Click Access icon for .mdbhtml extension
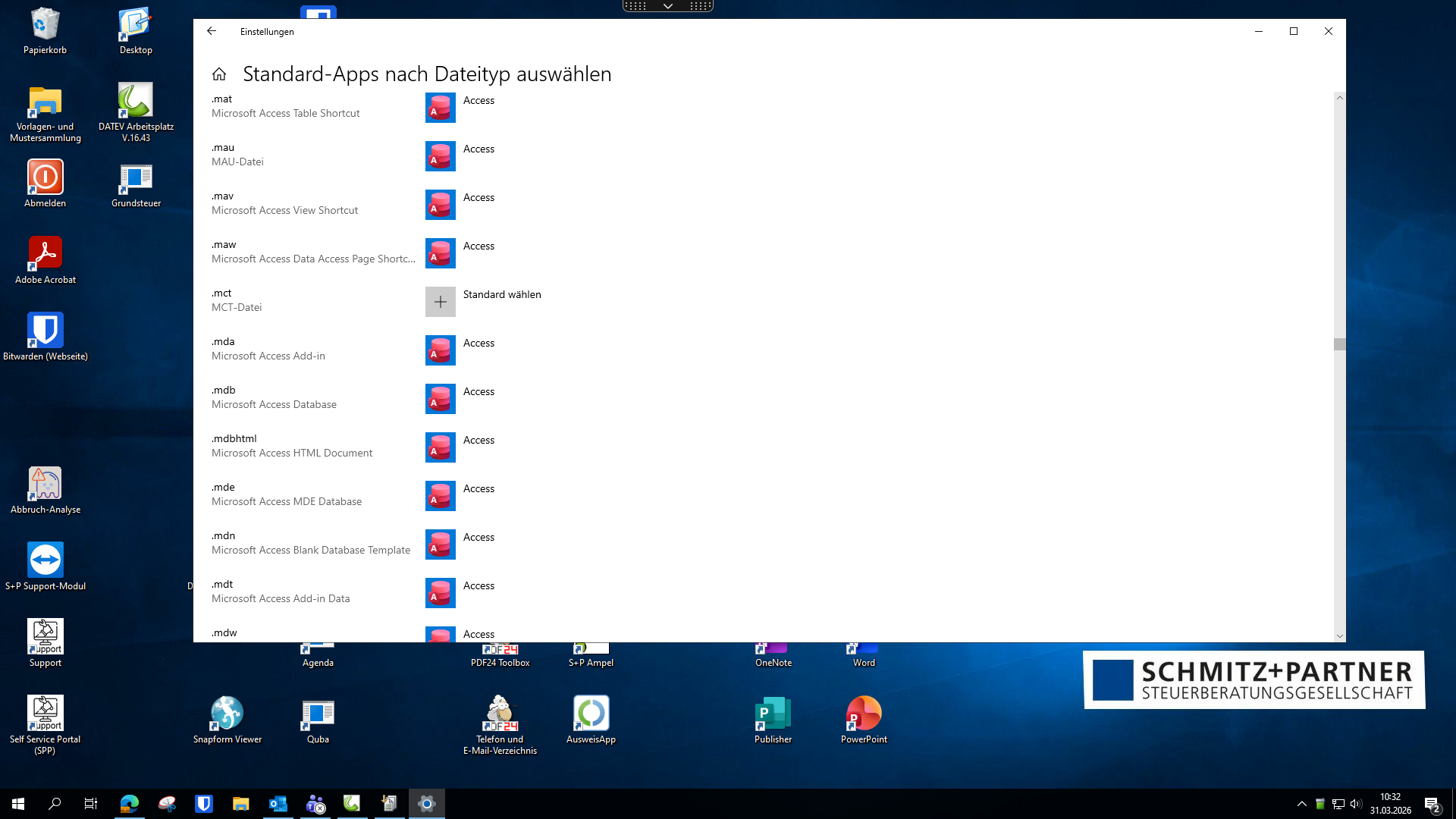Image resolution: width=1456 pixels, height=819 pixels. tap(440, 447)
